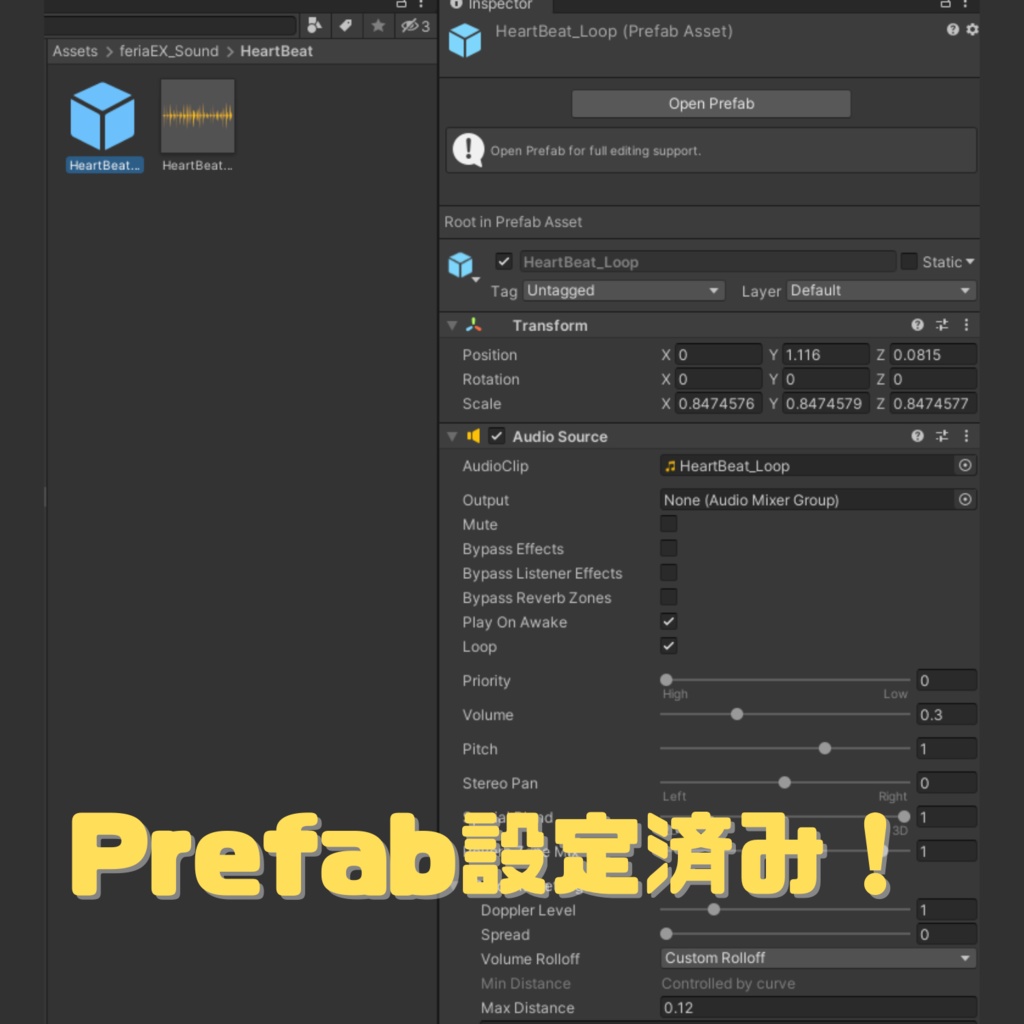Click Position X field
The height and width of the screenshot is (1024, 1024).
(718, 355)
